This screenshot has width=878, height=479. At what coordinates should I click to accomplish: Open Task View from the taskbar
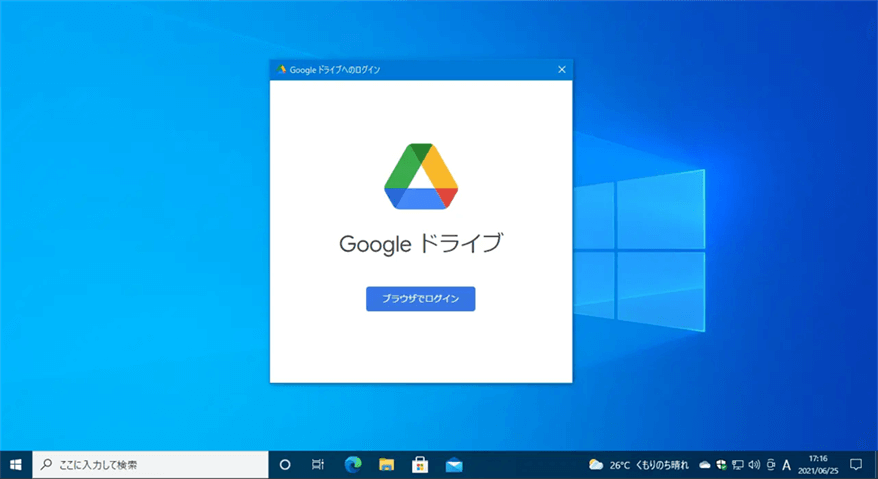(x=317, y=464)
